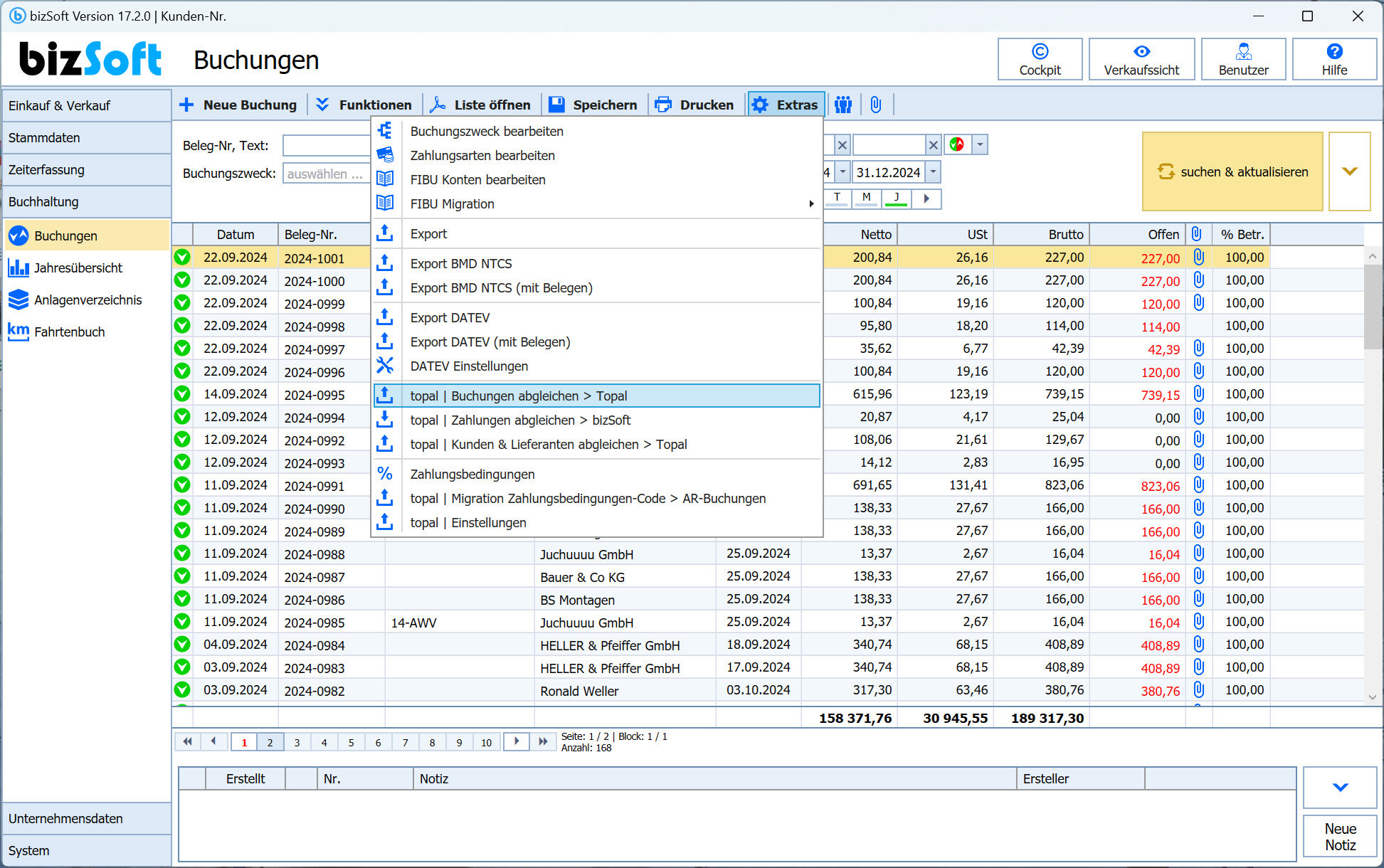Click the paperclip attachment toolbar icon
Viewport: 1384px width, 868px height.
(876, 105)
